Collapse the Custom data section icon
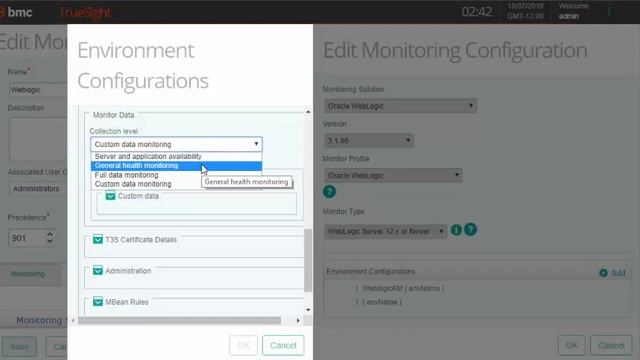 click(x=110, y=196)
